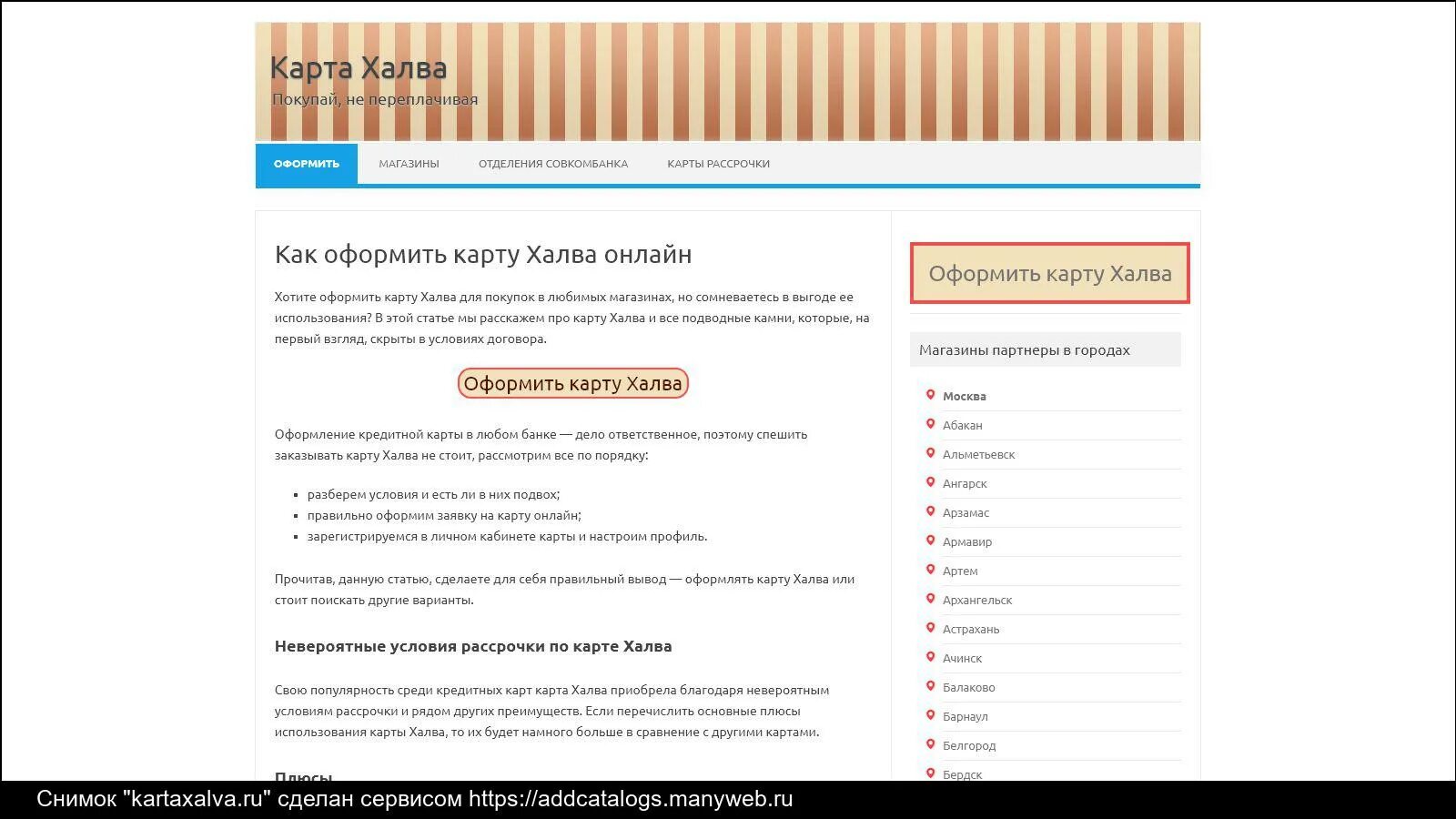
Task: Click the map pin icon beside Альметьевск
Action: coord(930,453)
